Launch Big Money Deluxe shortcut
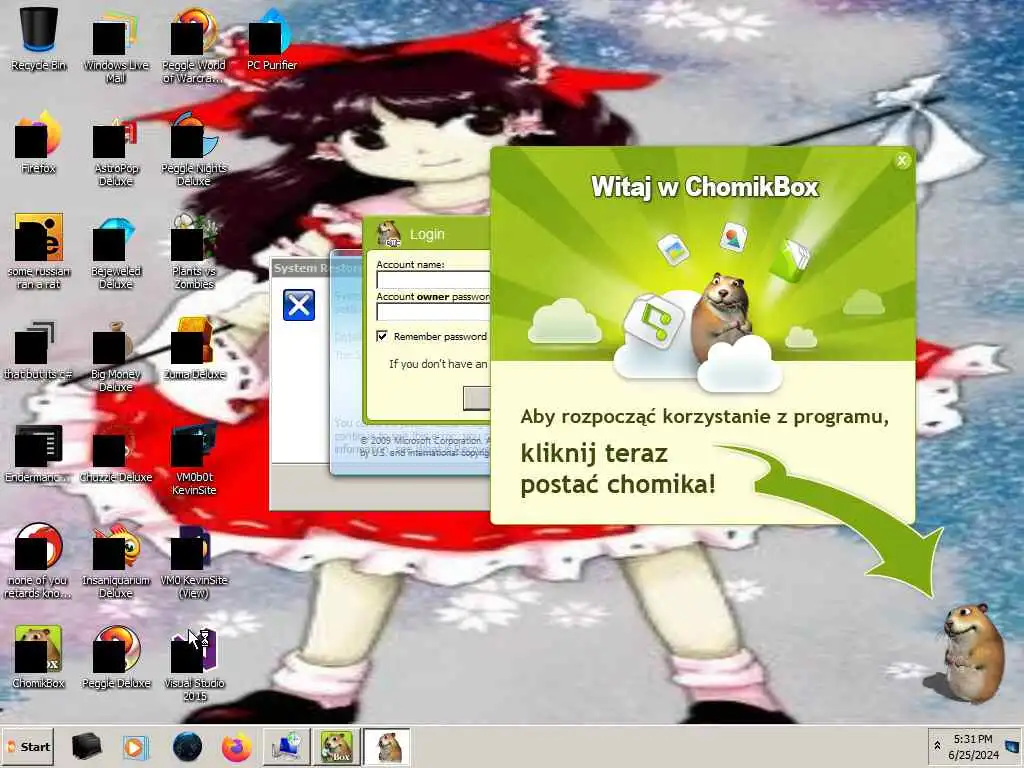This screenshot has width=1024, height=768. 116,355
